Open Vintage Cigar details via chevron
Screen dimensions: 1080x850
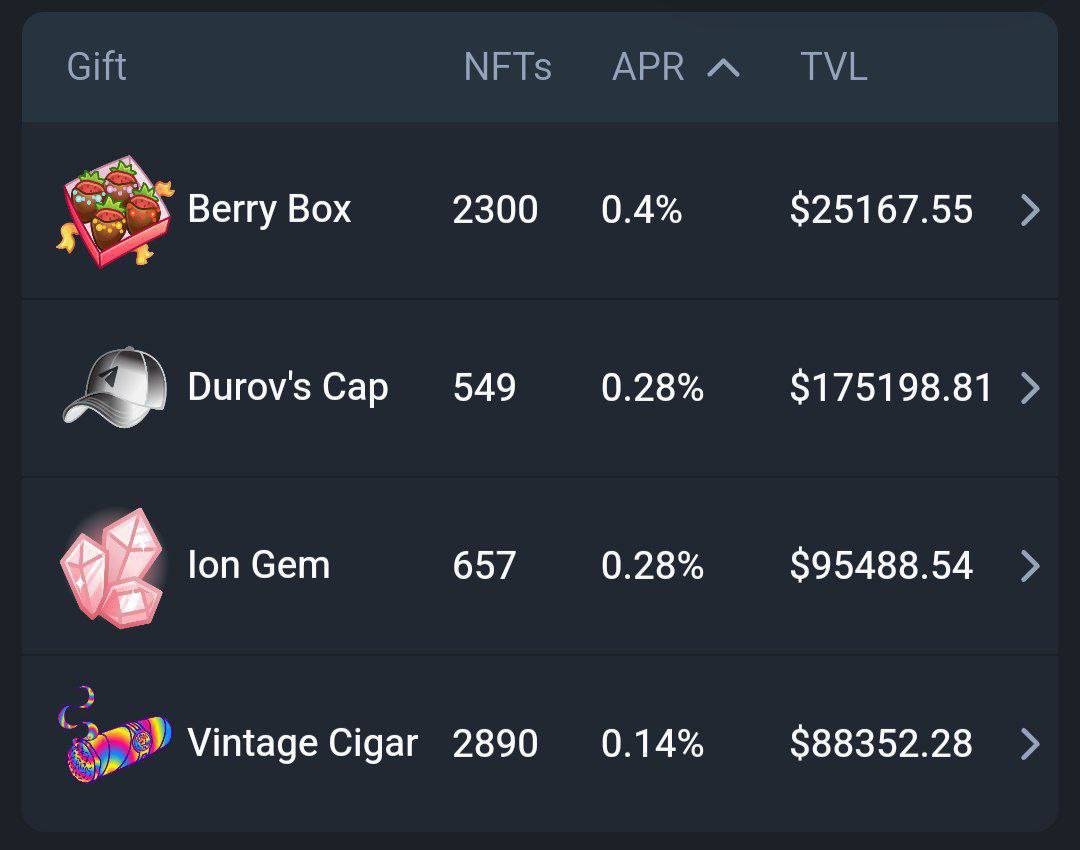click(x=1030, y=744)
